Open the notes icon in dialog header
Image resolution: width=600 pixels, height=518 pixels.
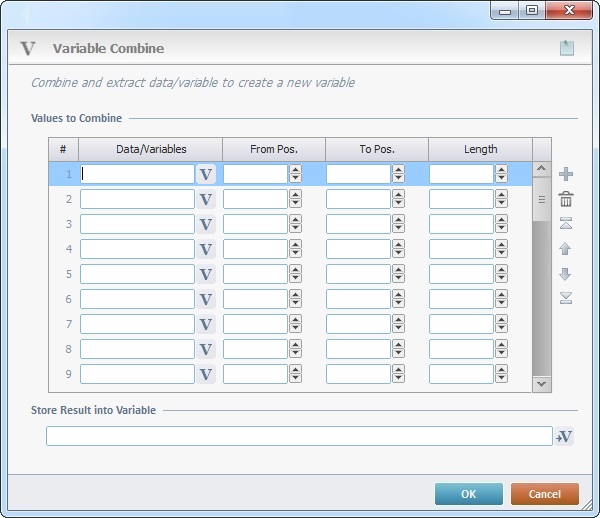(x=567, y=48)
